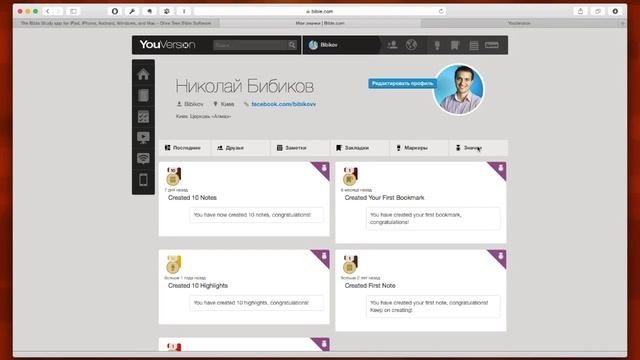Image resolution: width=640 pixels, height=360 pixels.
Task: Click the medal icon of Created First Note
Action: 350,264
